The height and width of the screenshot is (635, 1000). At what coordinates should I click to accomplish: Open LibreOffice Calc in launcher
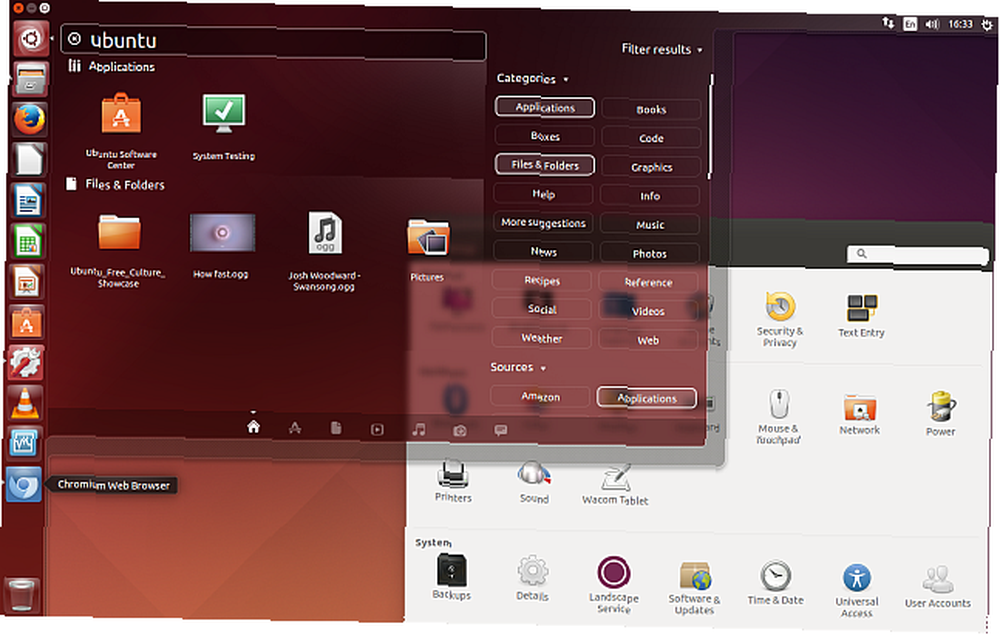click(27, 241)
